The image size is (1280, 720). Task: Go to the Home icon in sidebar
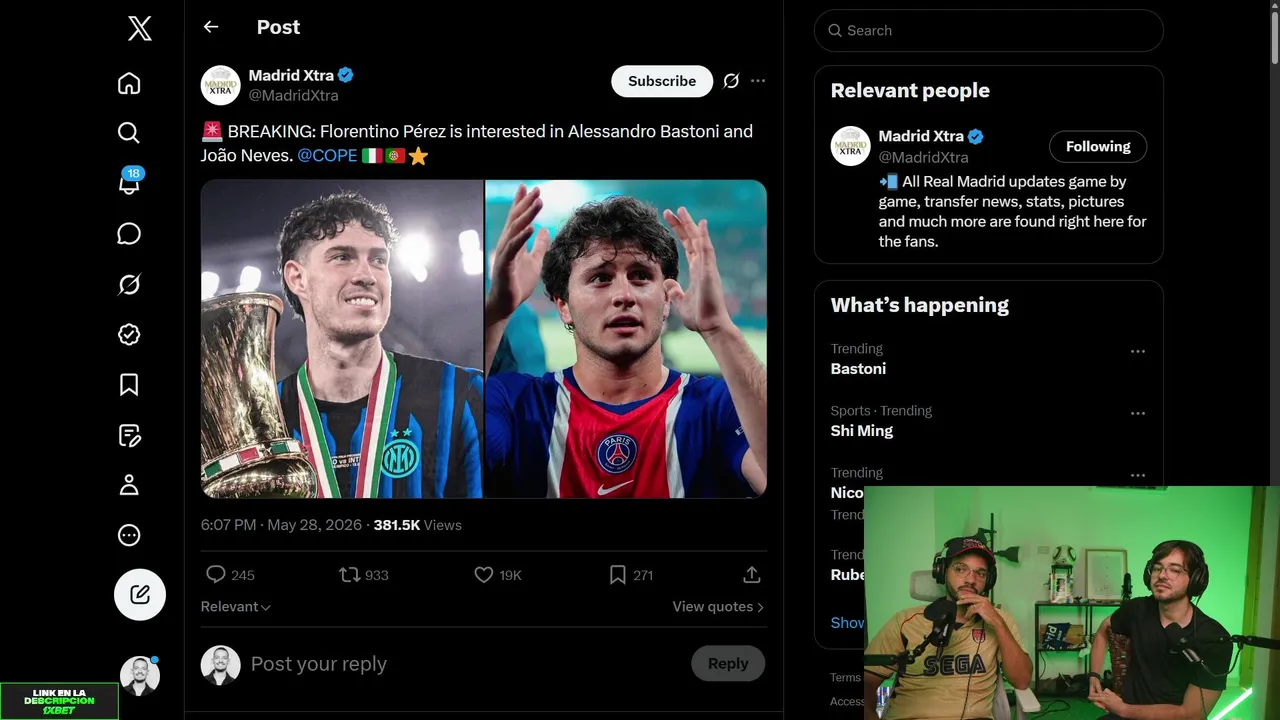129,83
